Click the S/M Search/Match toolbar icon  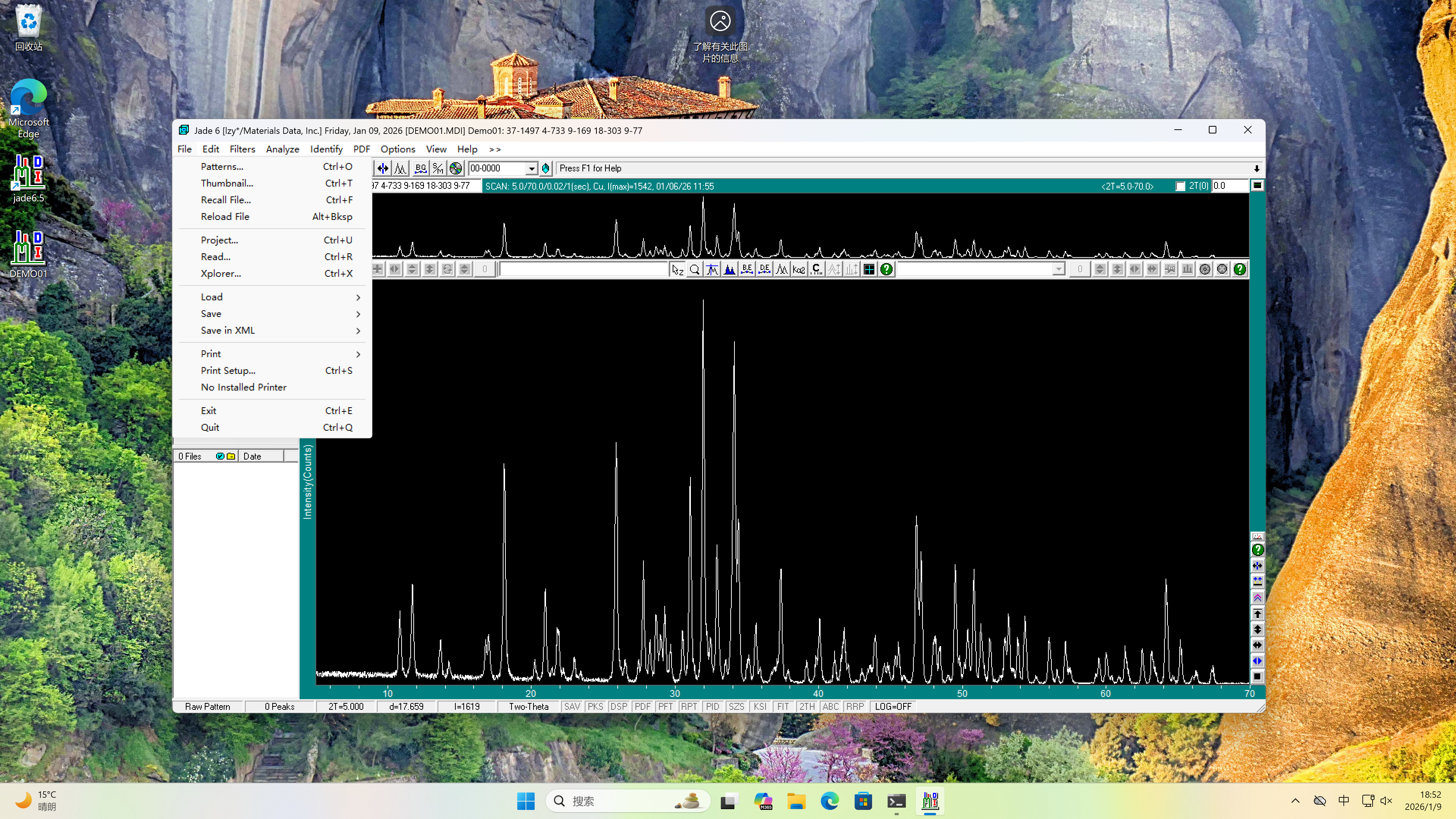point(438,168)
